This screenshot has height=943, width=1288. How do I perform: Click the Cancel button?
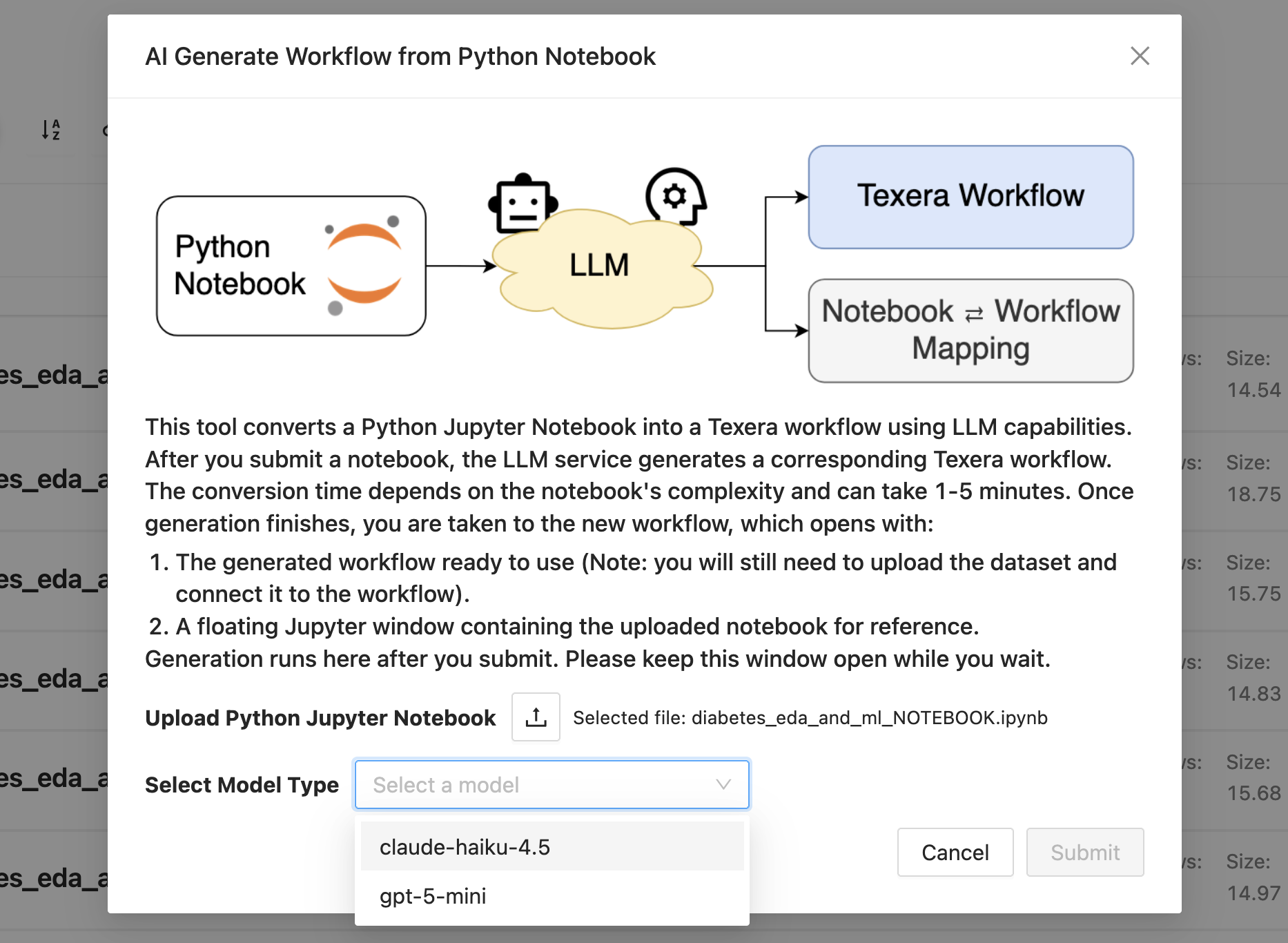click(955, 853)
